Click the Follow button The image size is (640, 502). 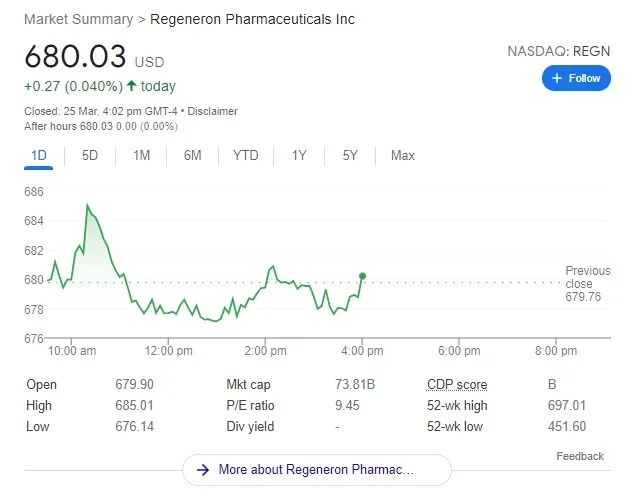(576, 78)
